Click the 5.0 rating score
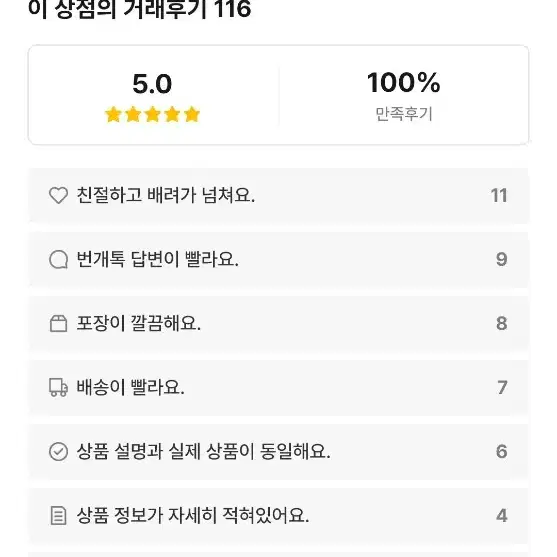Viewport: 557px width, 557px height. coord(152,84)
